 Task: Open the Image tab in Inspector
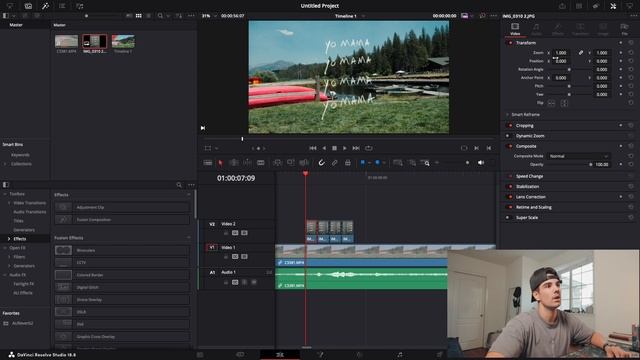click(x=602, y=29)
